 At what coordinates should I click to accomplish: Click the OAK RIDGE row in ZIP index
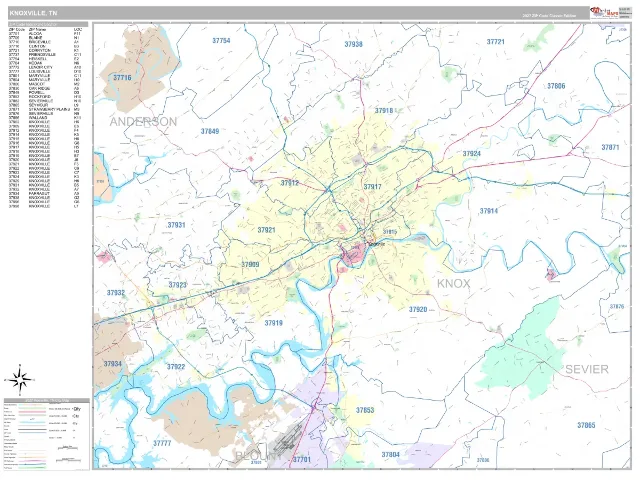coord(45,88)
